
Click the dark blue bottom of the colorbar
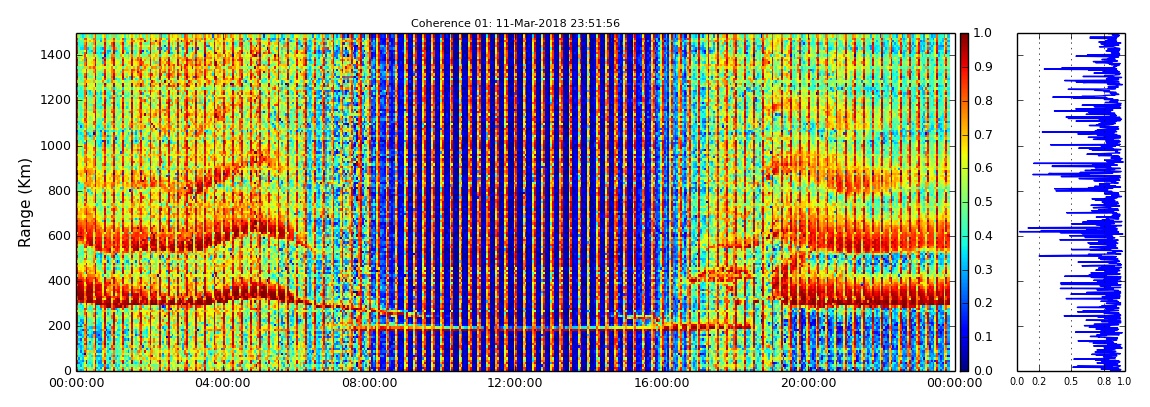pos(964,364)
